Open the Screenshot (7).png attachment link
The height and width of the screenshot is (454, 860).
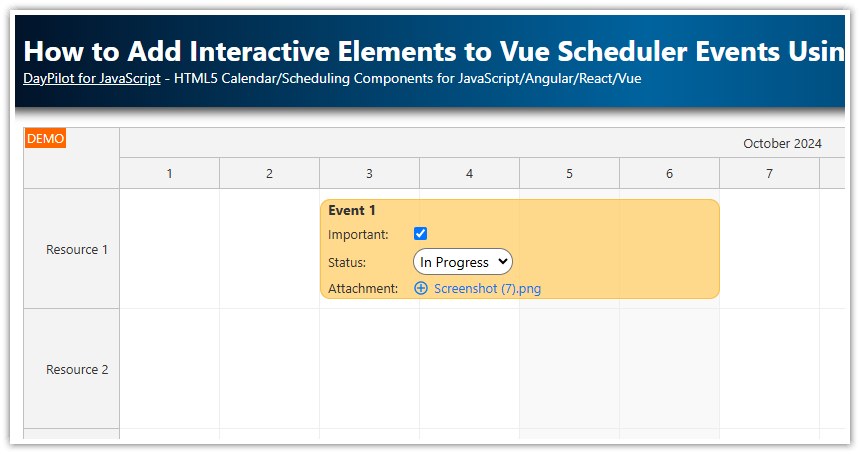click(487, 288)
